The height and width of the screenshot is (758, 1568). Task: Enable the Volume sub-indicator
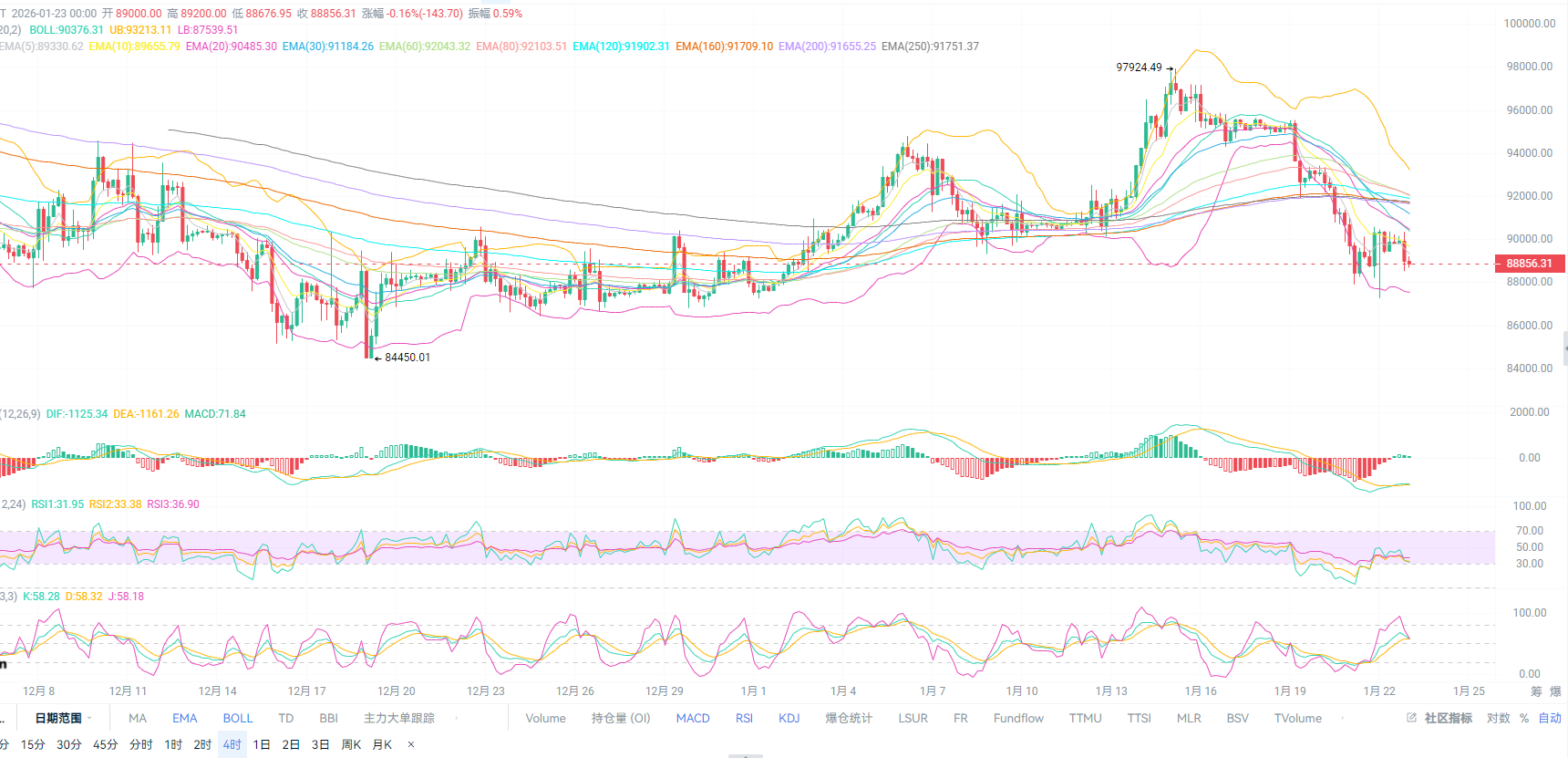click(545, 718)
